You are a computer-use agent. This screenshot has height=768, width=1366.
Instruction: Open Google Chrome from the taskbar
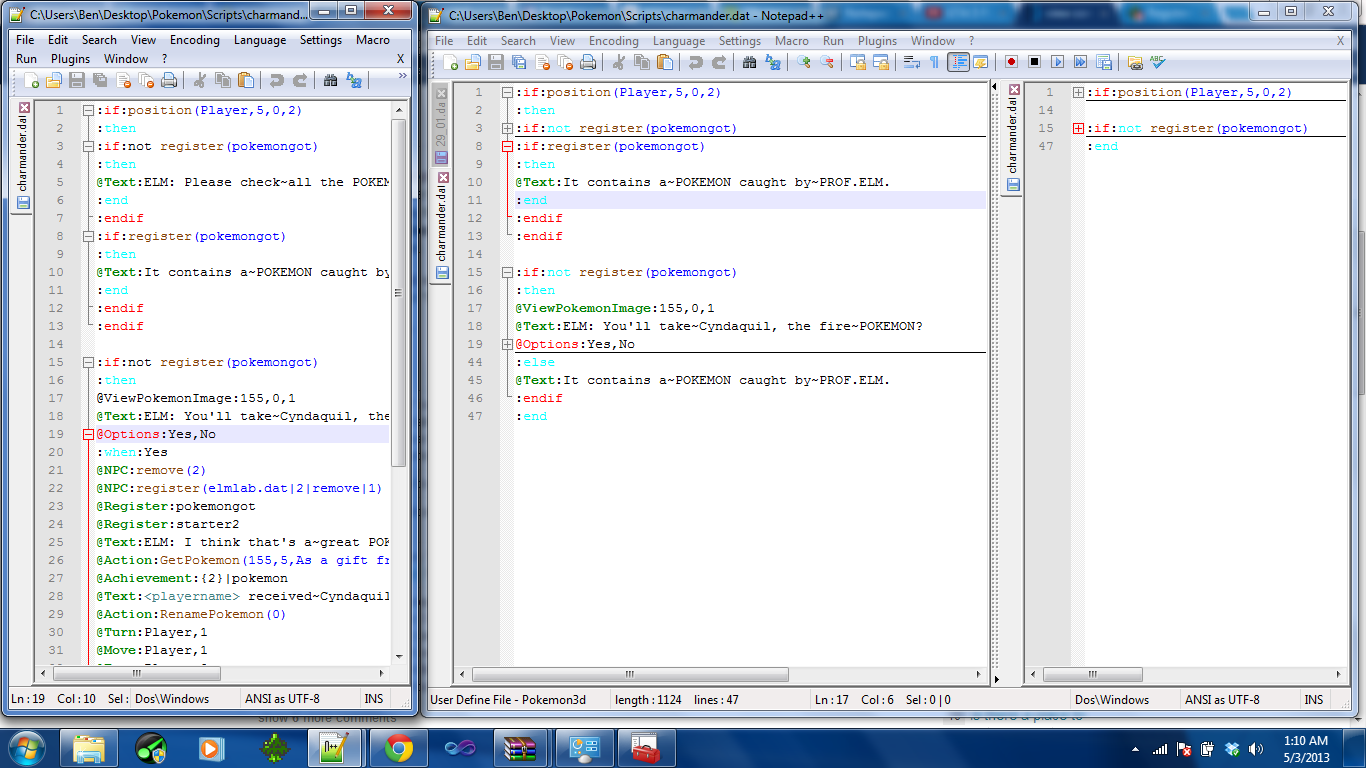click(x=398, y=747)
